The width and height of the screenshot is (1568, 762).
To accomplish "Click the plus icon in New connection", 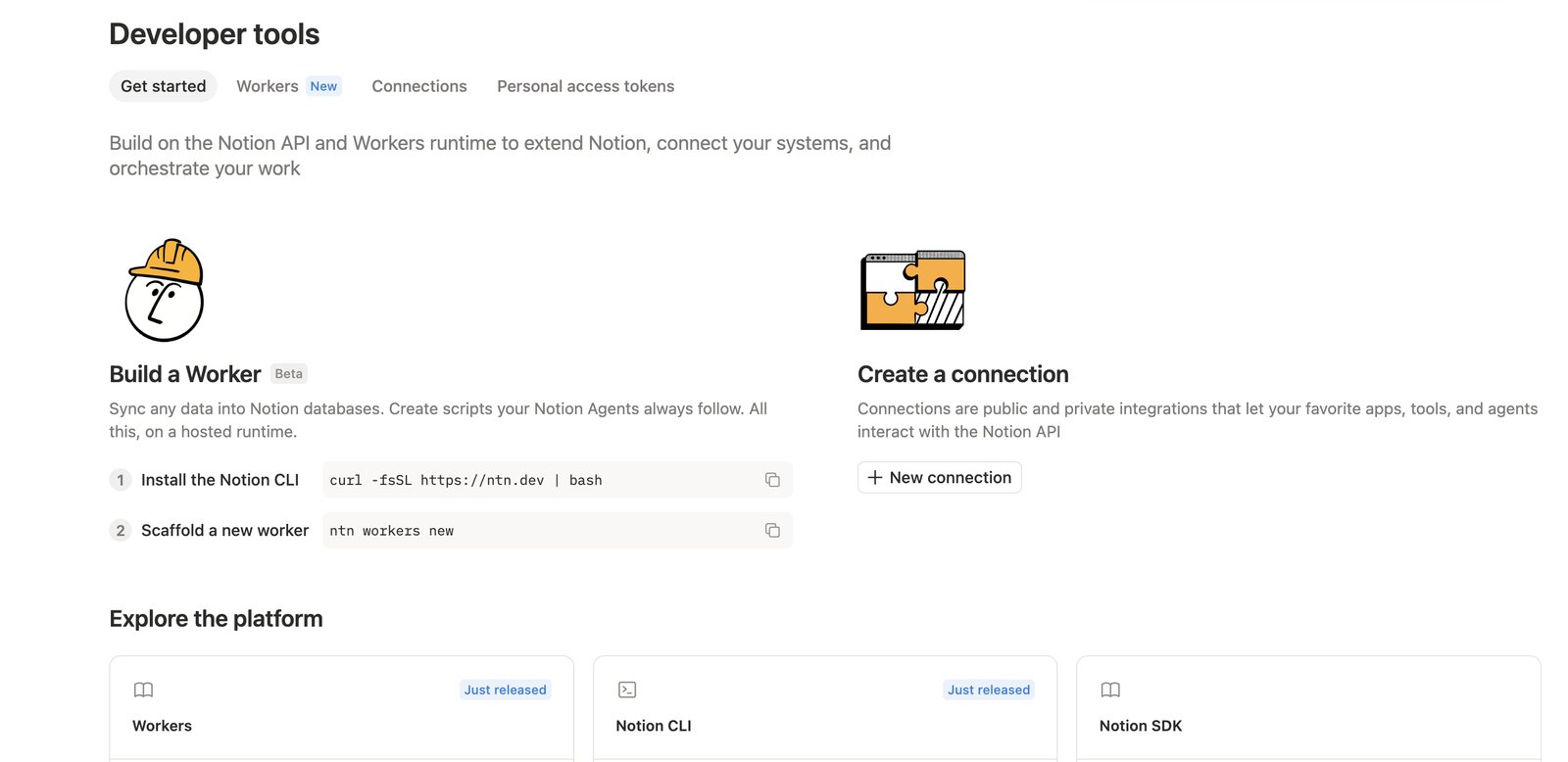I will click(x=875, y=478).
